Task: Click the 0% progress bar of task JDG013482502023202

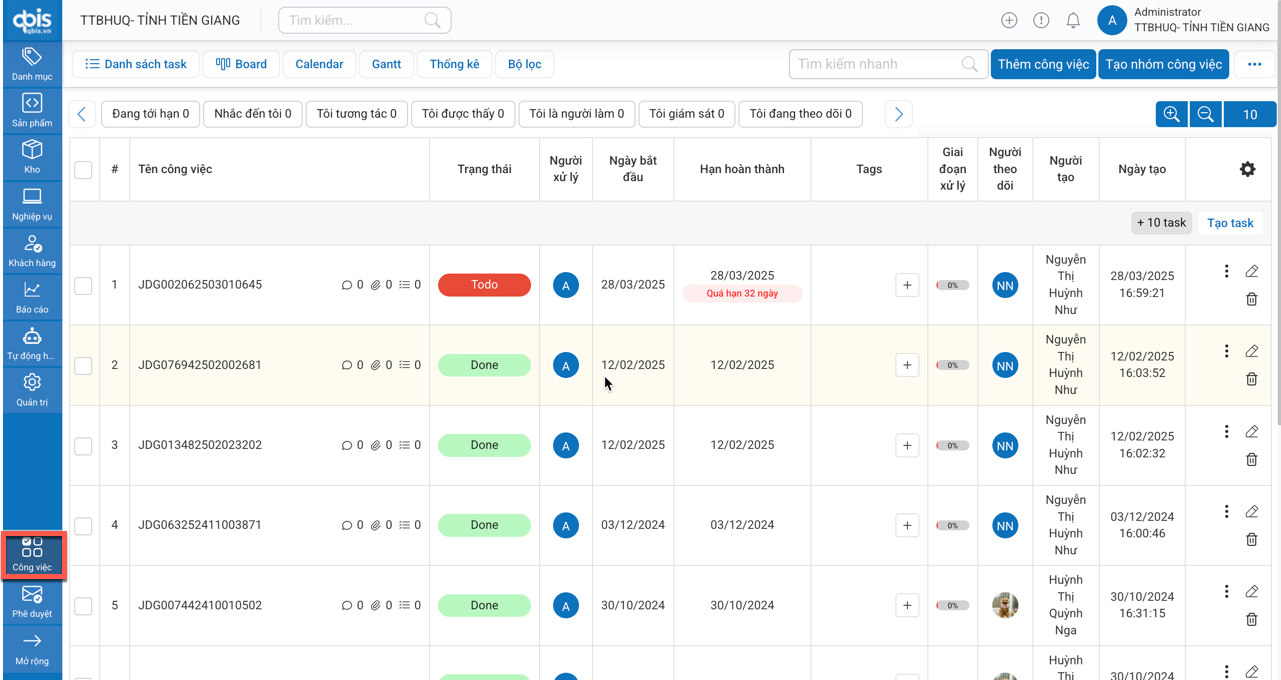Action: click(x=952, y=445)
